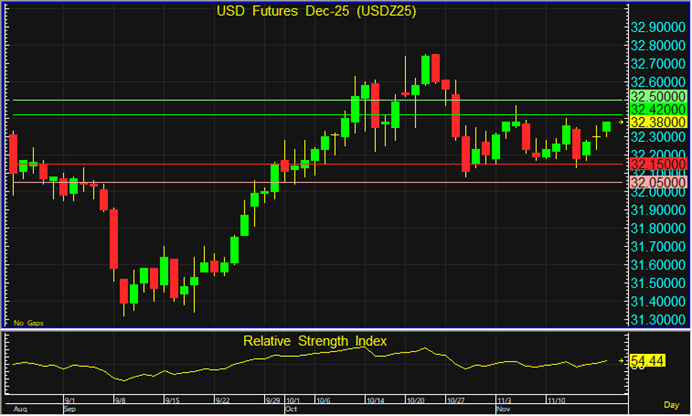Click the tallest red candle in early September

[x=113, y=238]
